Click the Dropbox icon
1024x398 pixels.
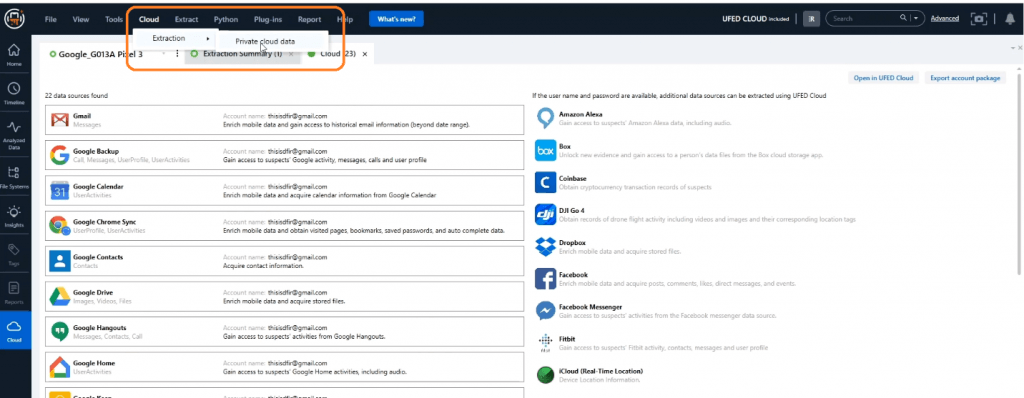[x=545, y=246]
